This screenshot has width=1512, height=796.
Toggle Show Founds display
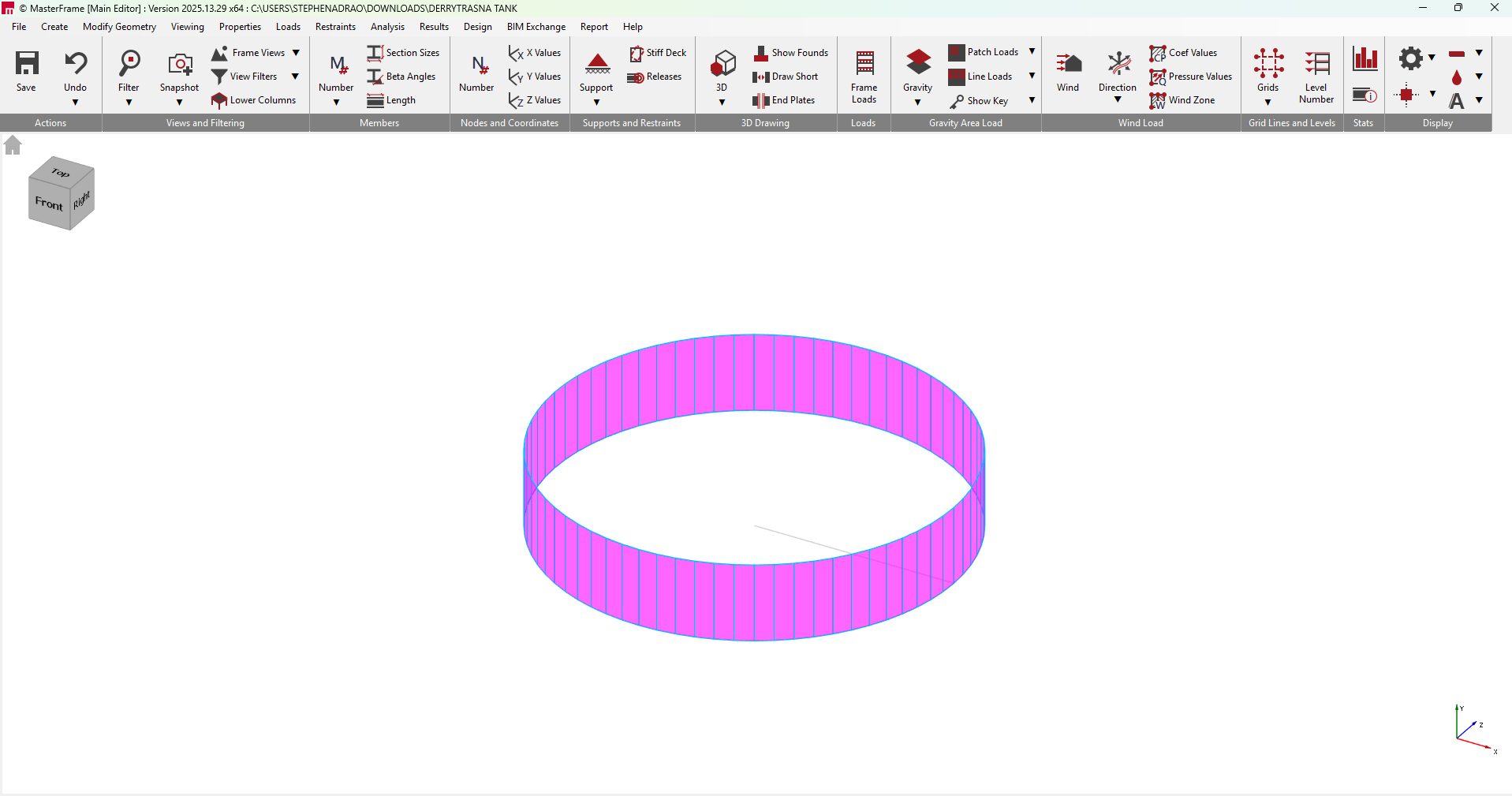(791, 53)
